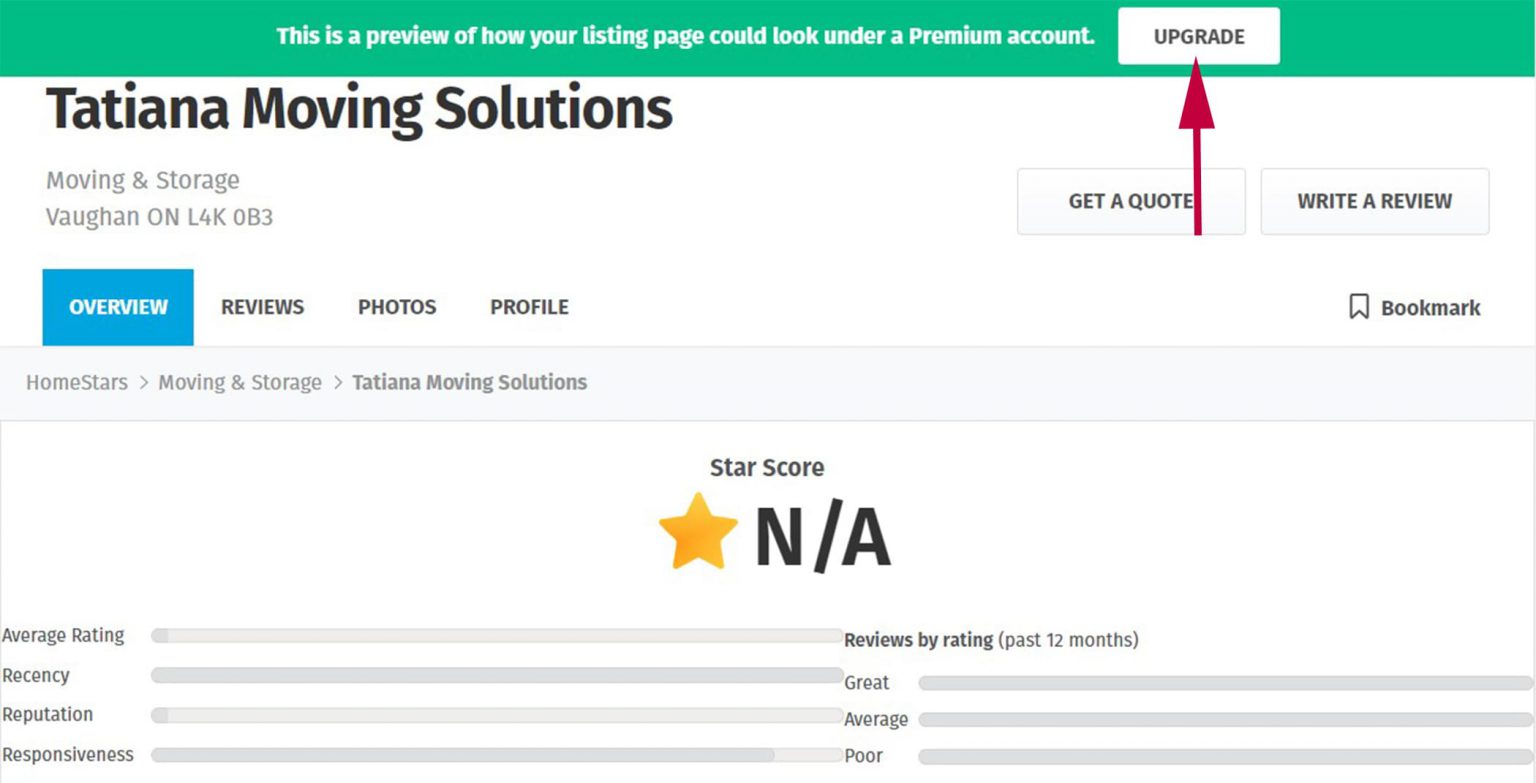The width and height of the screenshot is (1536, 783).
Task: Click the yellow Star Score icon
Action: 698,531
